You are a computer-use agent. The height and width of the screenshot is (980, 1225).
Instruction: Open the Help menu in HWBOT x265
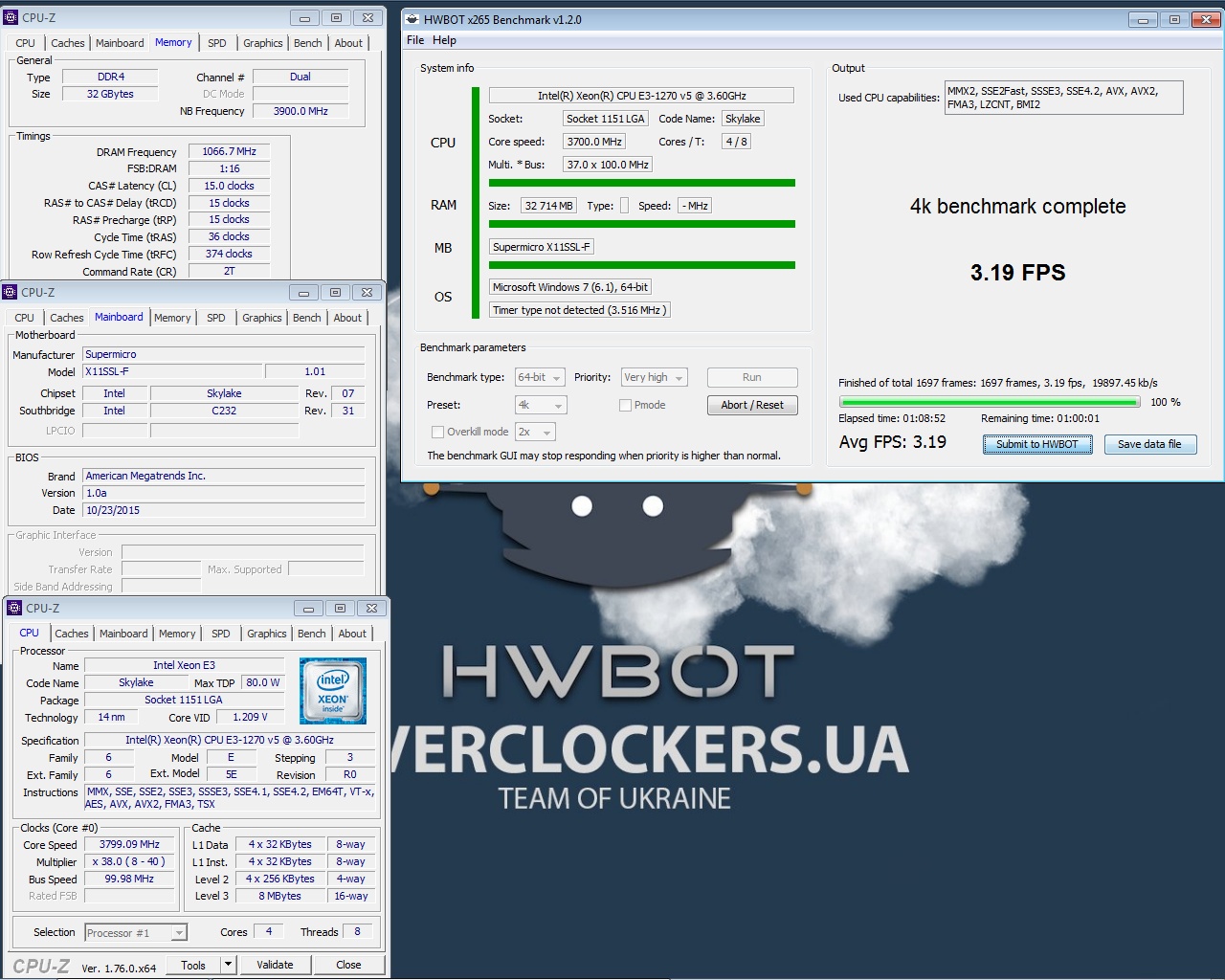[444, 40]
